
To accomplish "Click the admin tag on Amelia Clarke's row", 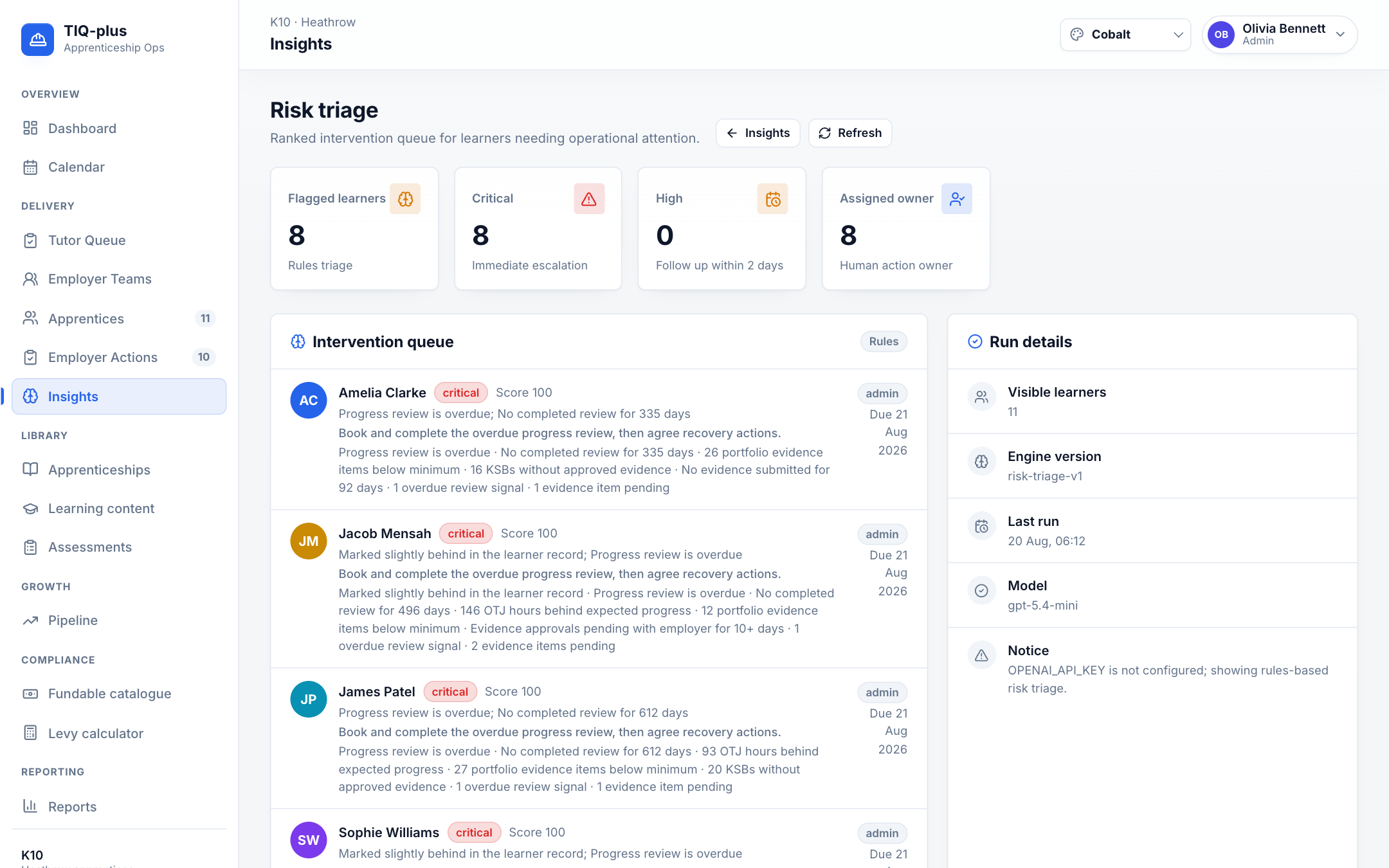I will (882, 393).
